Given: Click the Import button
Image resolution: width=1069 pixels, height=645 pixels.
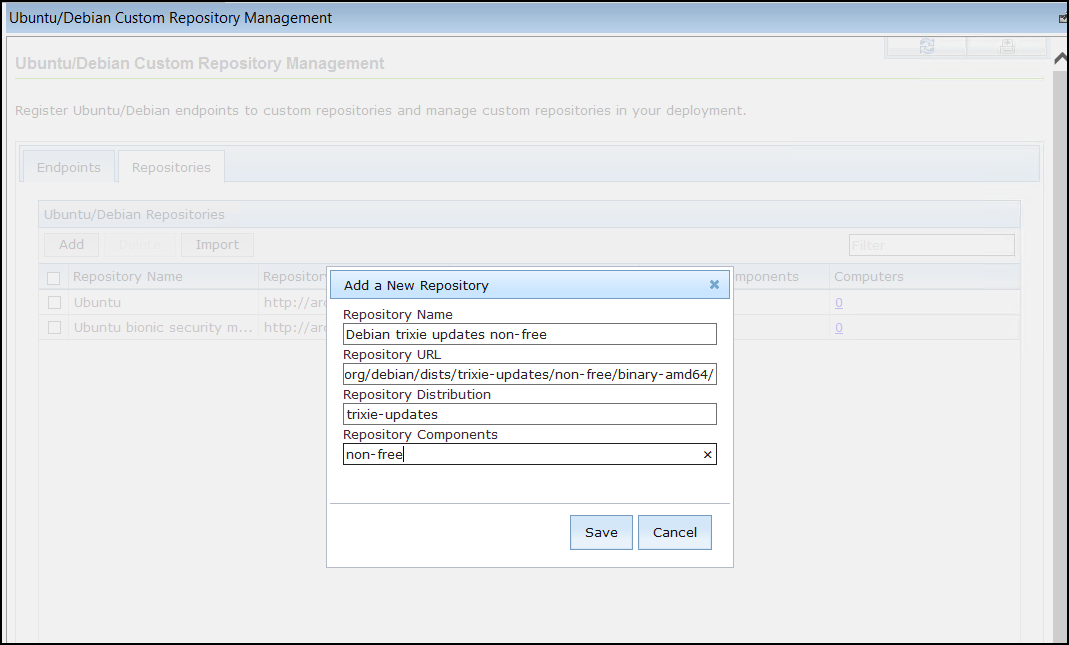Looking at the screenshot, I should point(217,245).
